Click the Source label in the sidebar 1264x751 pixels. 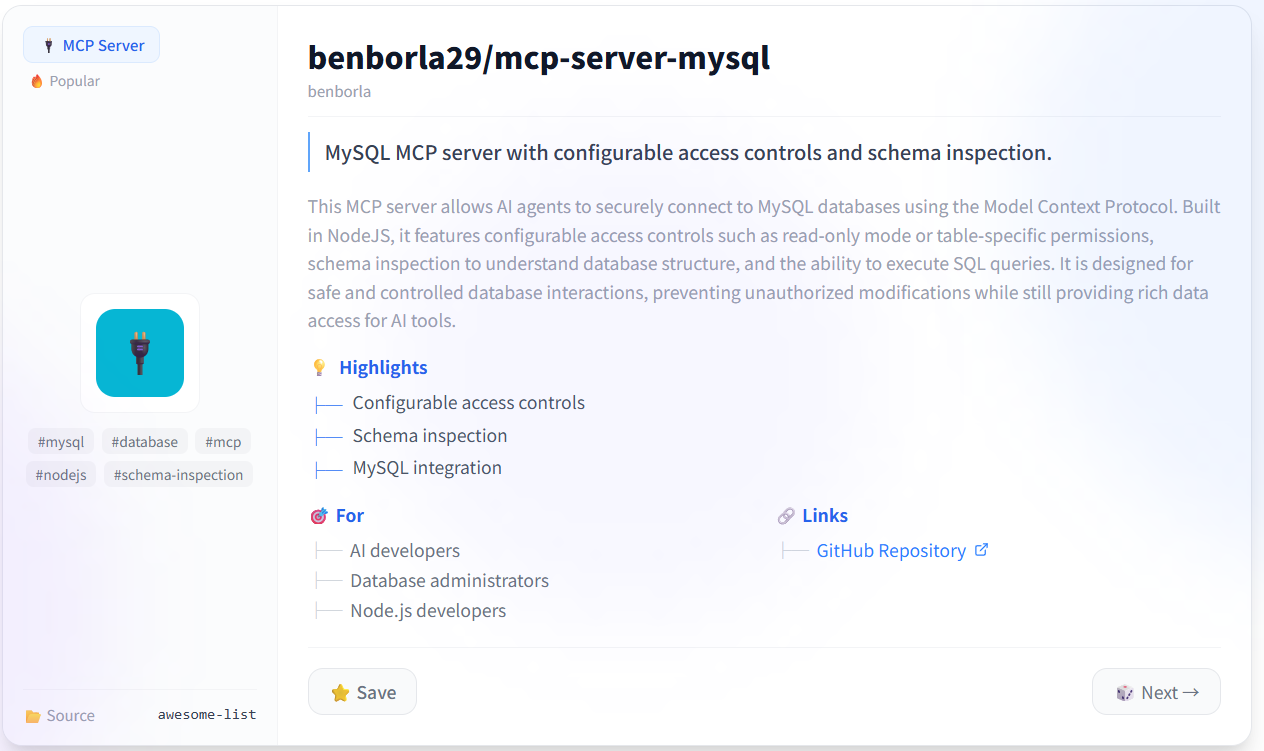(x=71, y=716)
